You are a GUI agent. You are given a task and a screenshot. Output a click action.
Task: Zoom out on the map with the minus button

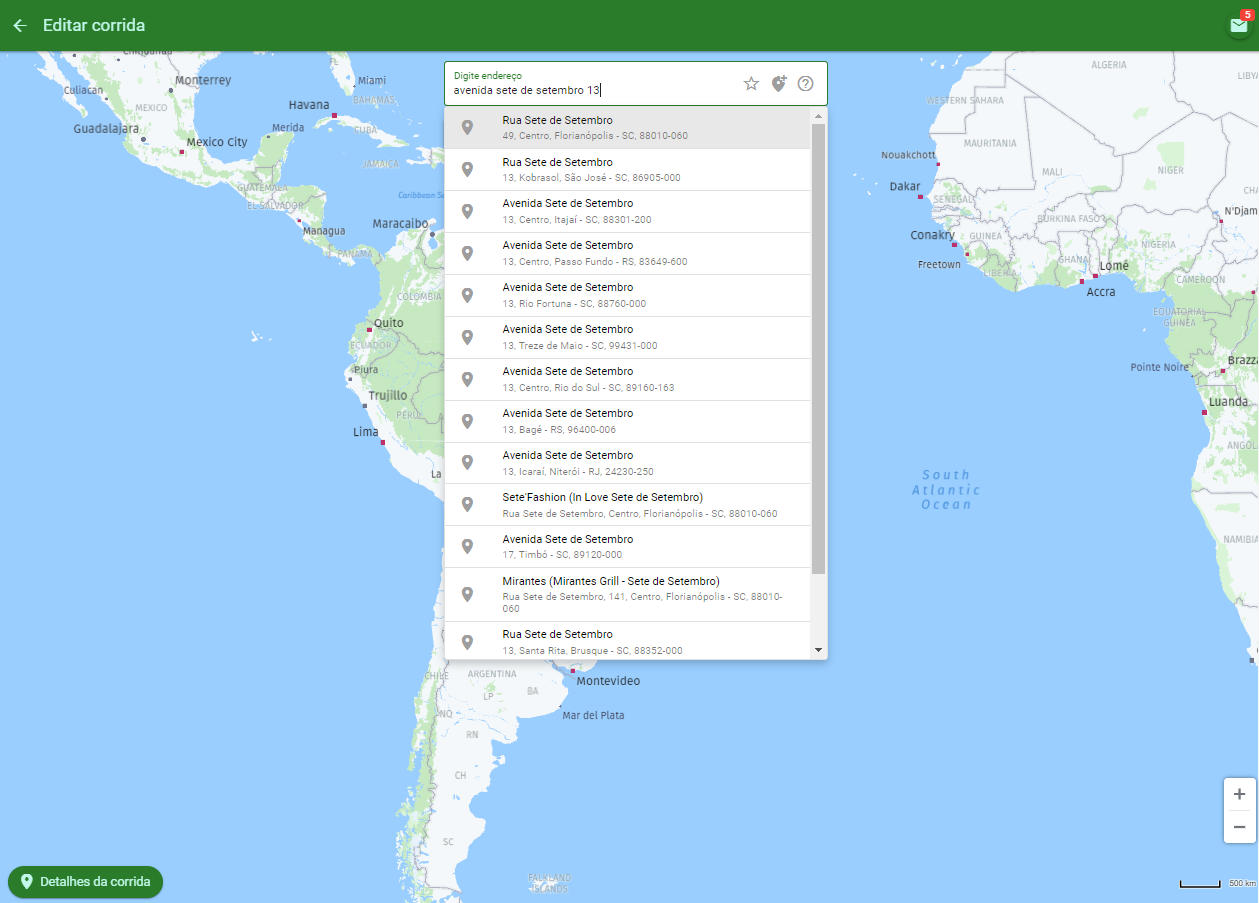(1239, 827)
